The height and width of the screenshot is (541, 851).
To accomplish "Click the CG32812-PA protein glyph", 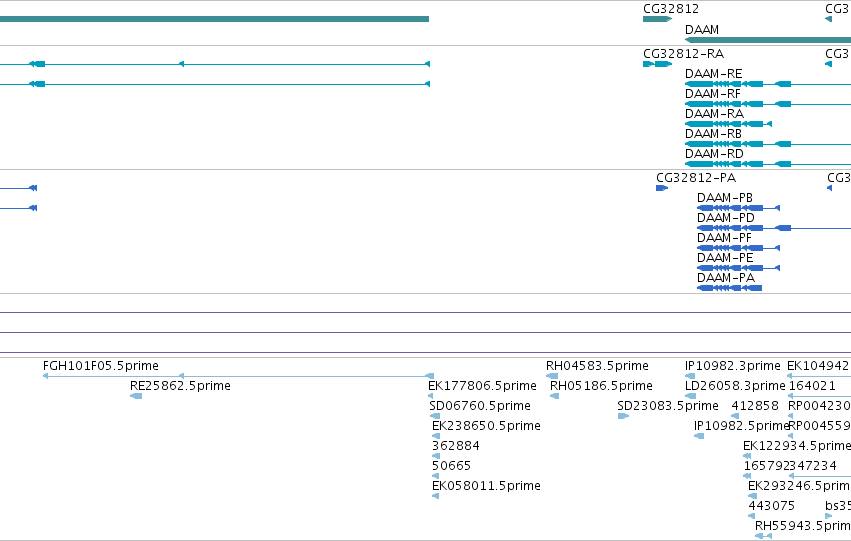I will point(662,188).
